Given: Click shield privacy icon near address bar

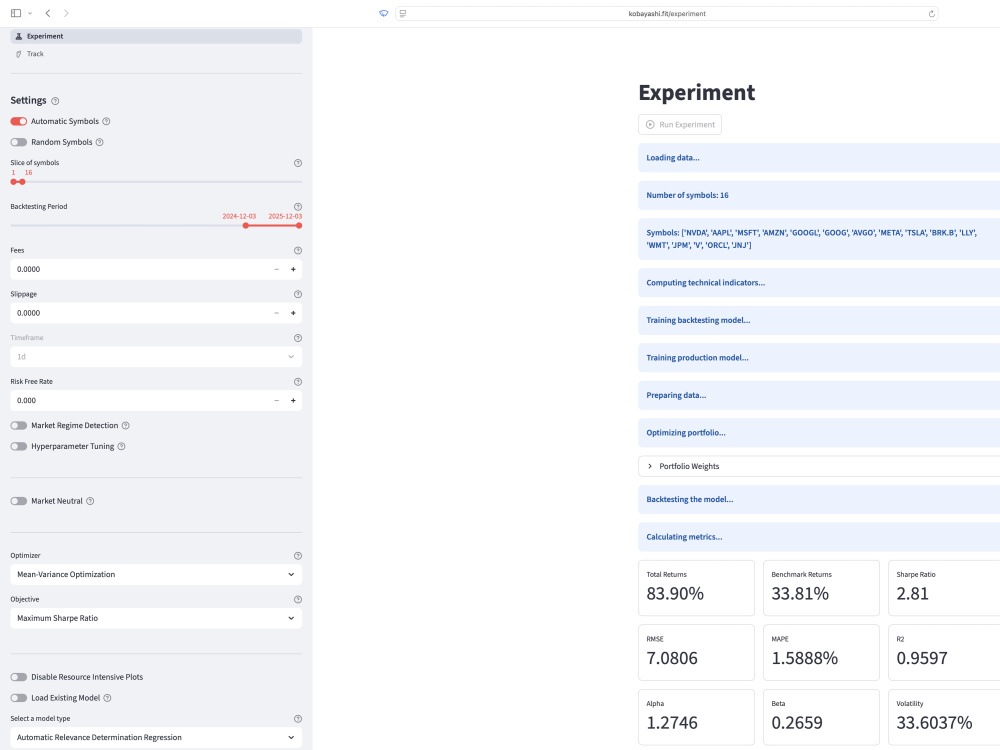Looking at the screenshot, I should 383,13.
